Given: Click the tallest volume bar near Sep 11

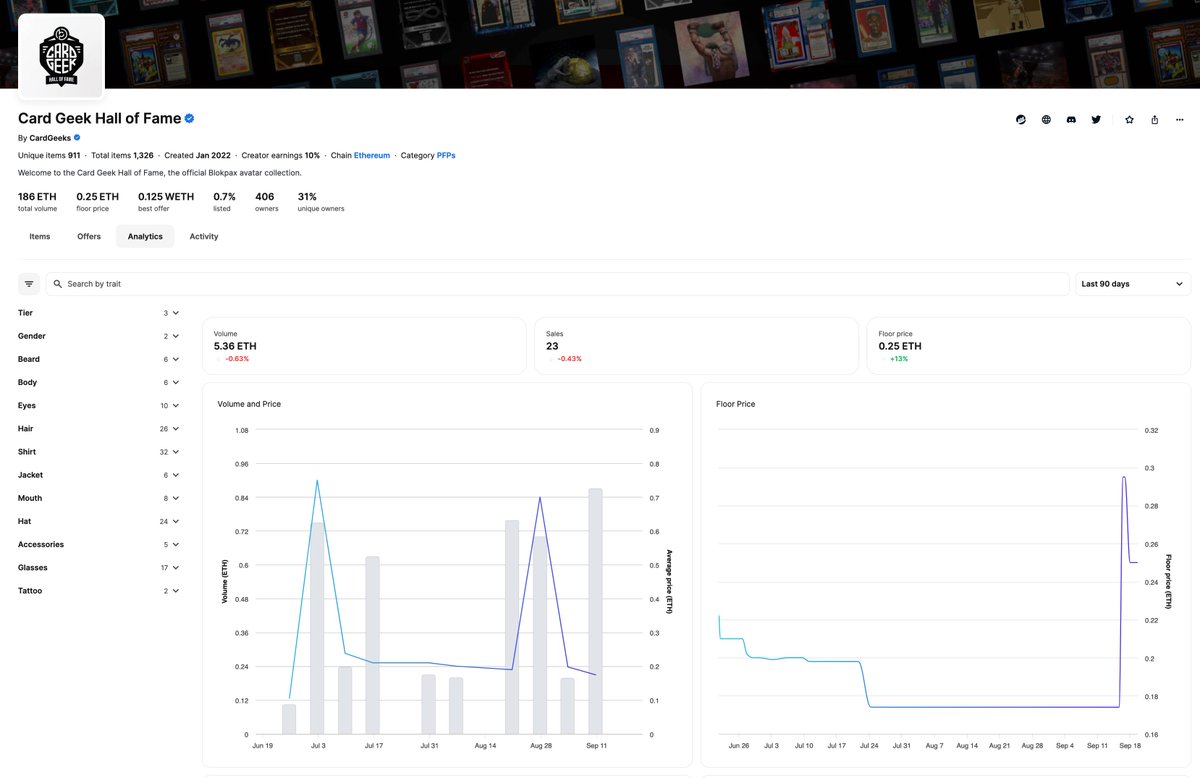Looking at the screenshot, I should (595, 611).
